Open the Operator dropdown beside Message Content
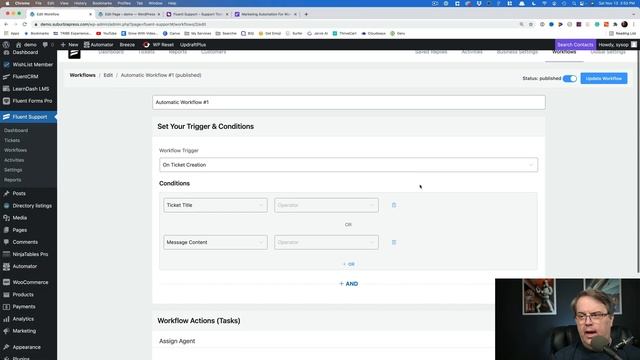 tap(326, 242)
